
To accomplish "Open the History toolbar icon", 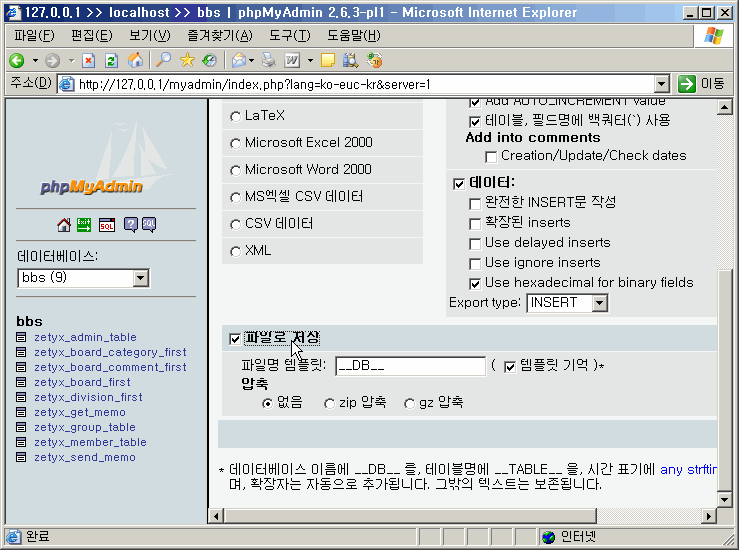I will [x=209, y=60].
